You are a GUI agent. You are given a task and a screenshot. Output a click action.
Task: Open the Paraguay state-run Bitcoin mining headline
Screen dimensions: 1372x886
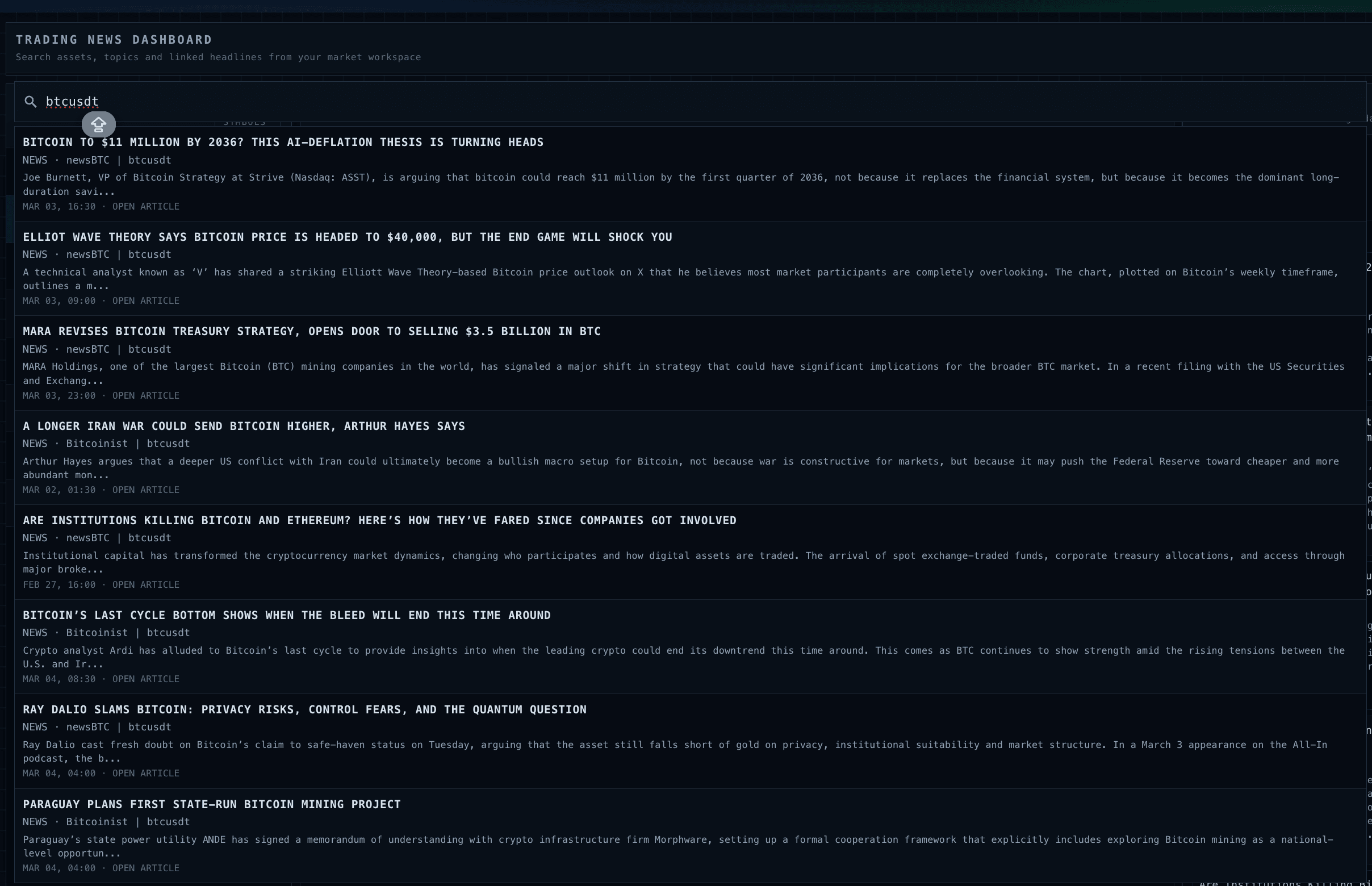pos(212,804)
